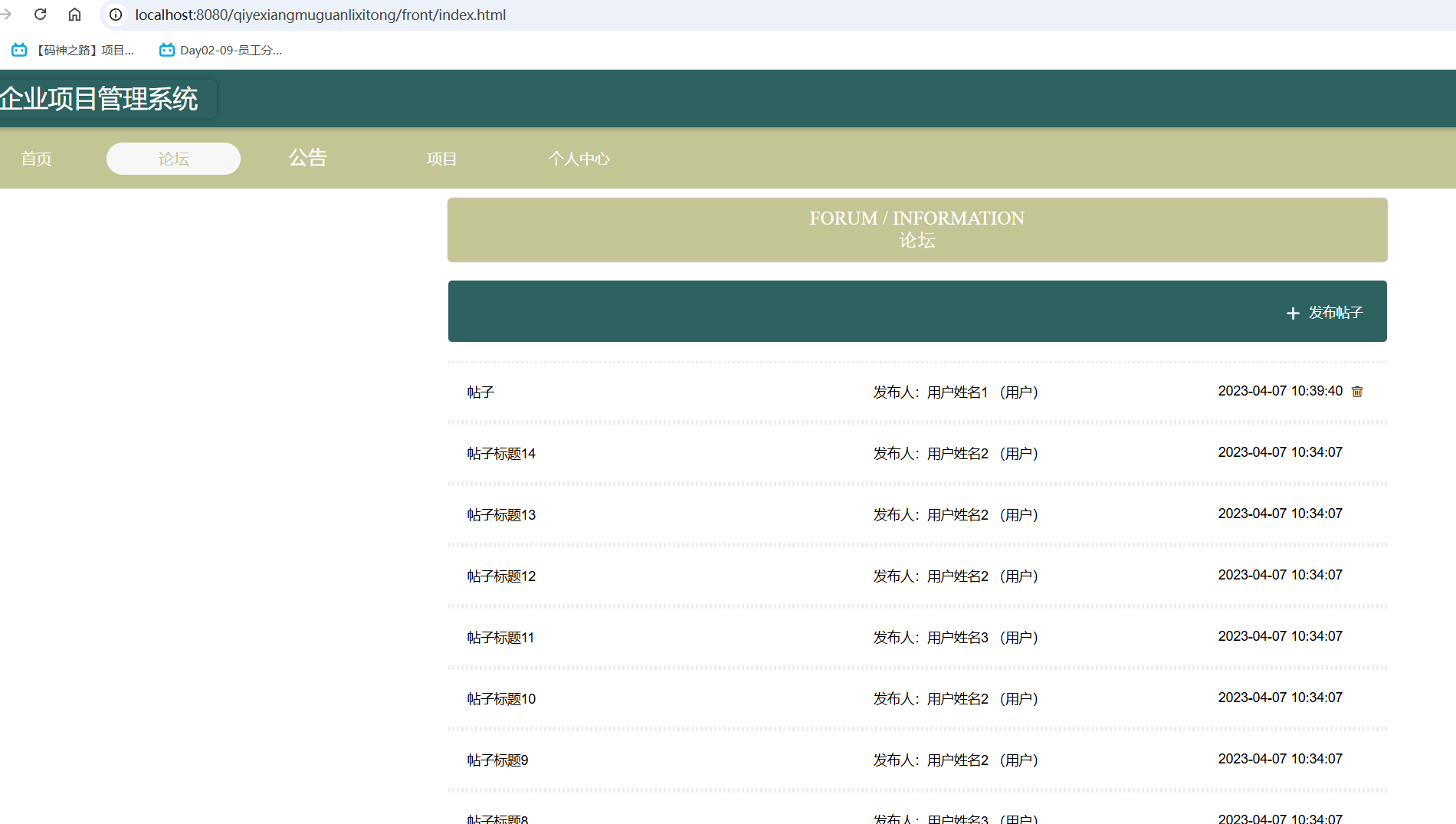The width and height of the screenshot is (1456, 824).
Task: Open post 帖子标题14
Action: tap(501, 454)
